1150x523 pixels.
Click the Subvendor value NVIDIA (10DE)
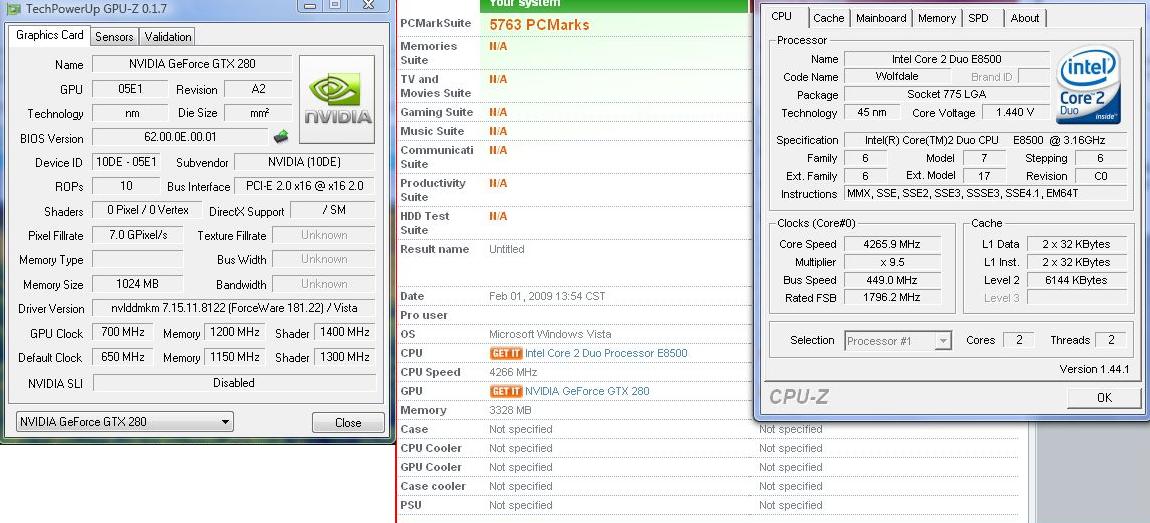click(304, 162)
